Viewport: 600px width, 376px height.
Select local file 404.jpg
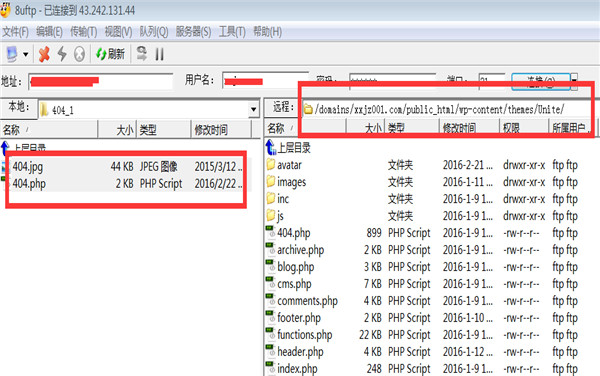28,167
